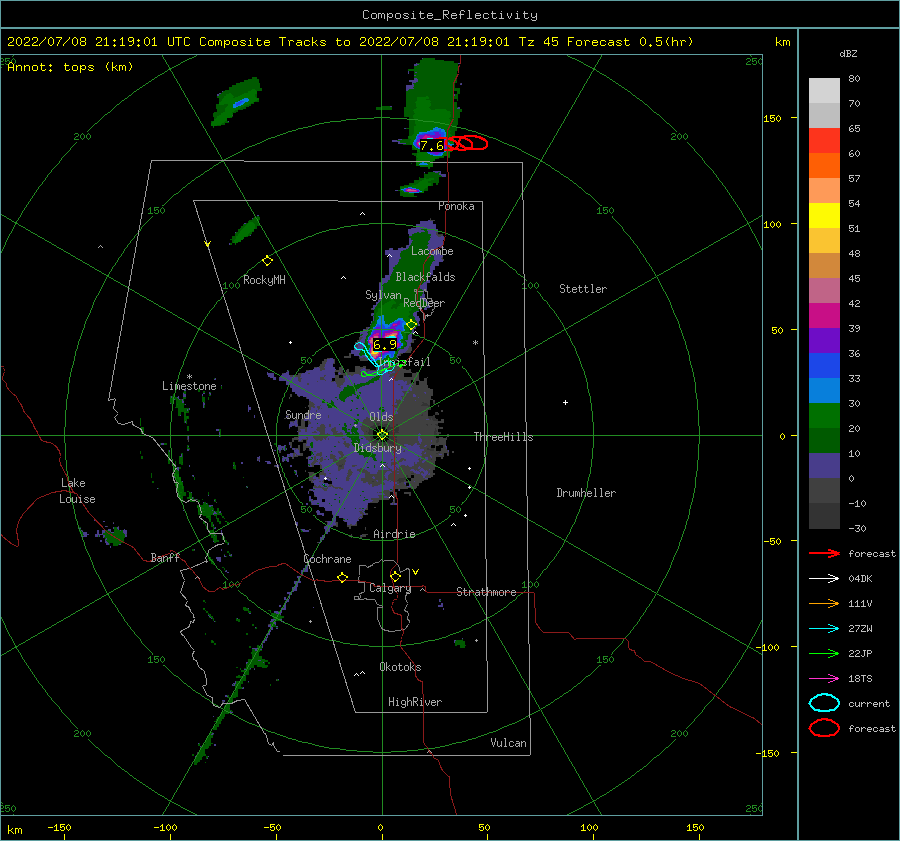Click the yellow diamond marker near RockyMH

(267, 261)
